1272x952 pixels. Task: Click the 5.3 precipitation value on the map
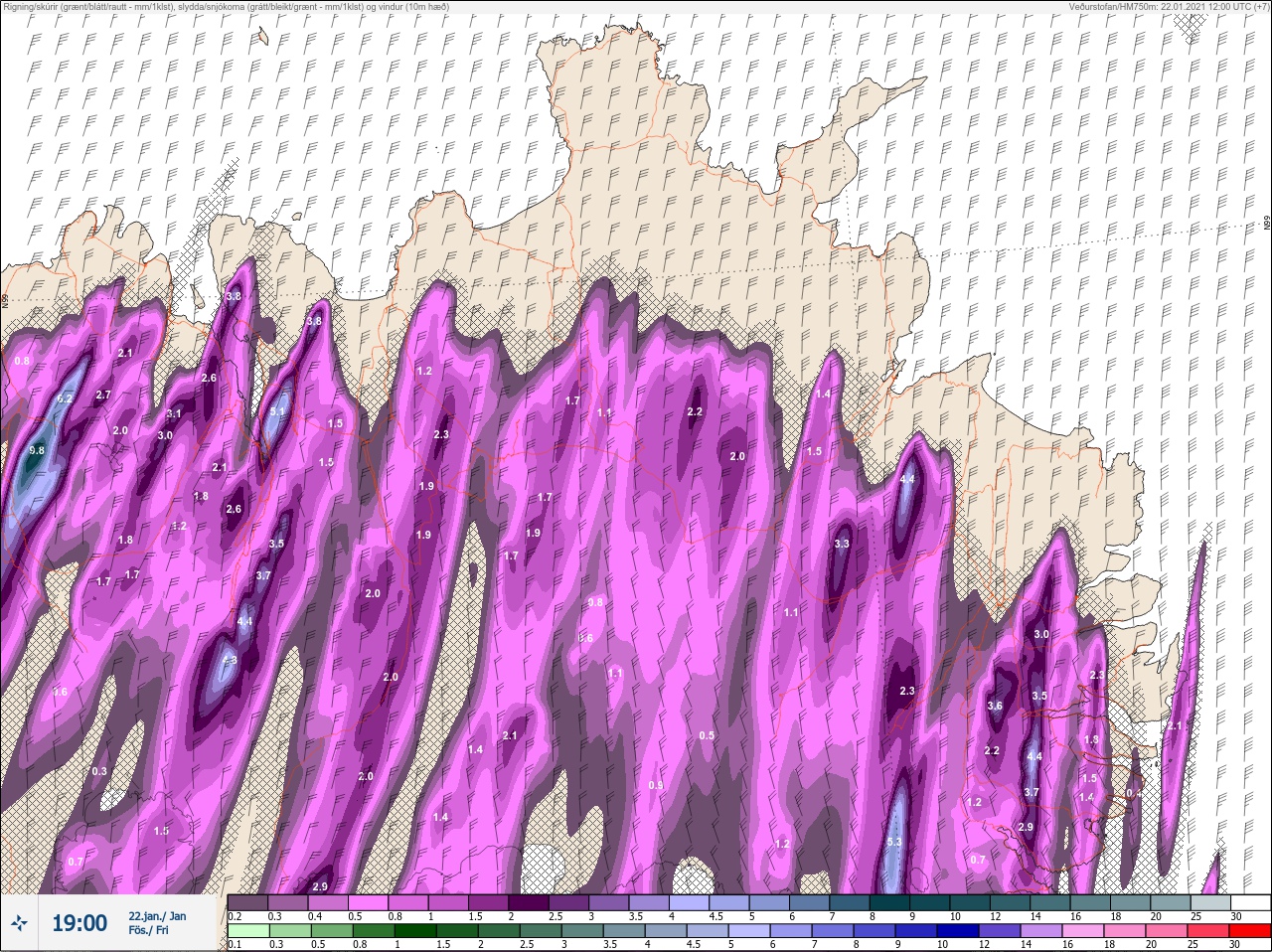click(x=893, y=843)
